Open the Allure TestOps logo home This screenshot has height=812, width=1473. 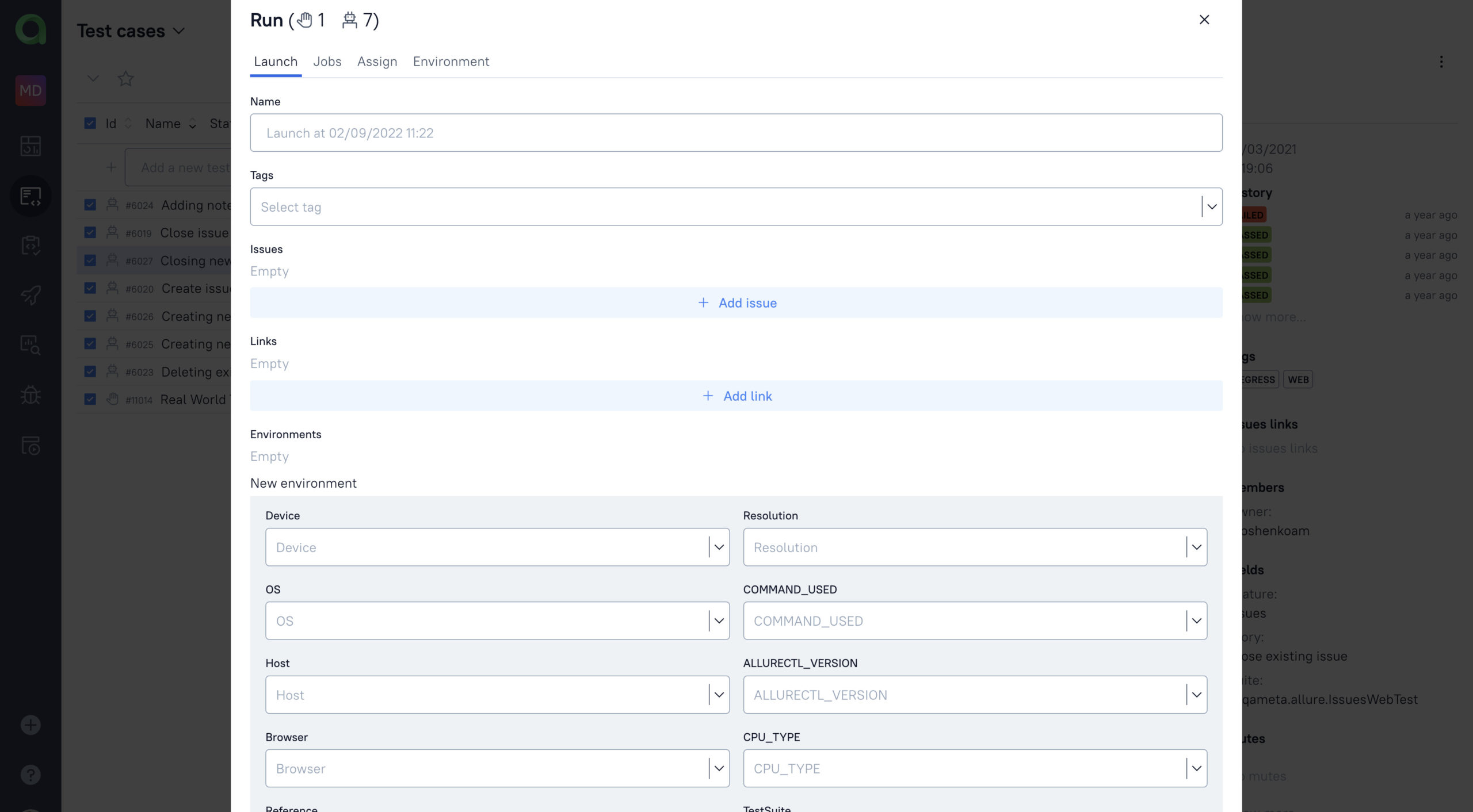point(30,29)
